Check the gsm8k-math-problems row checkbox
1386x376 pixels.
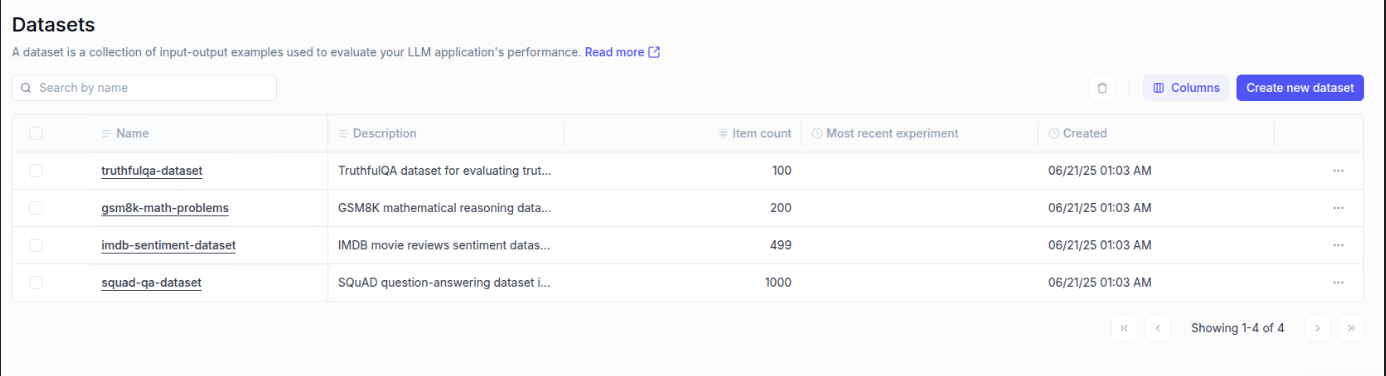[x=36, y=208]
